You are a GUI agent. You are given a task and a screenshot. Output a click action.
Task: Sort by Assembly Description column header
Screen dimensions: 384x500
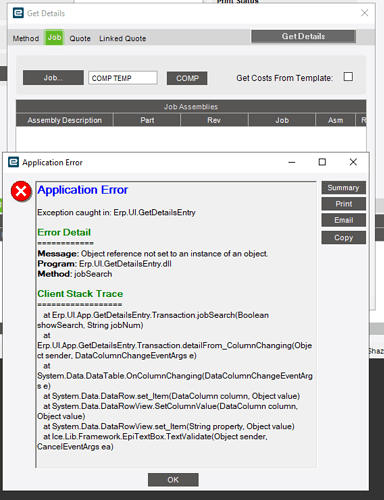[x=65, y=120]
